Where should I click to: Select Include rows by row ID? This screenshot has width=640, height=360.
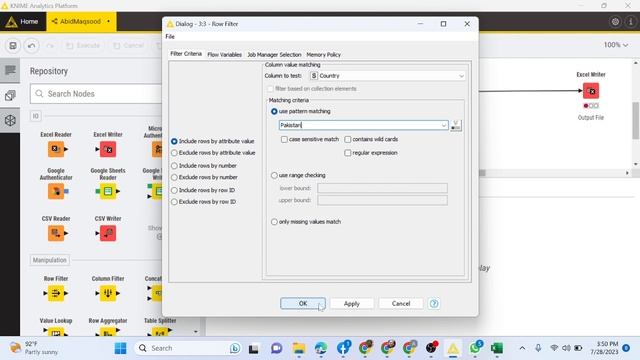(203, 190)
